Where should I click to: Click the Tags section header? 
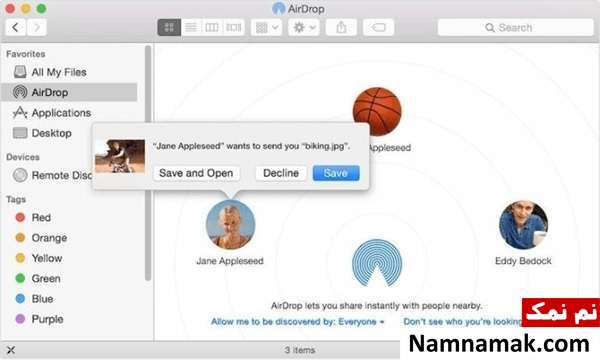point(16,199)
